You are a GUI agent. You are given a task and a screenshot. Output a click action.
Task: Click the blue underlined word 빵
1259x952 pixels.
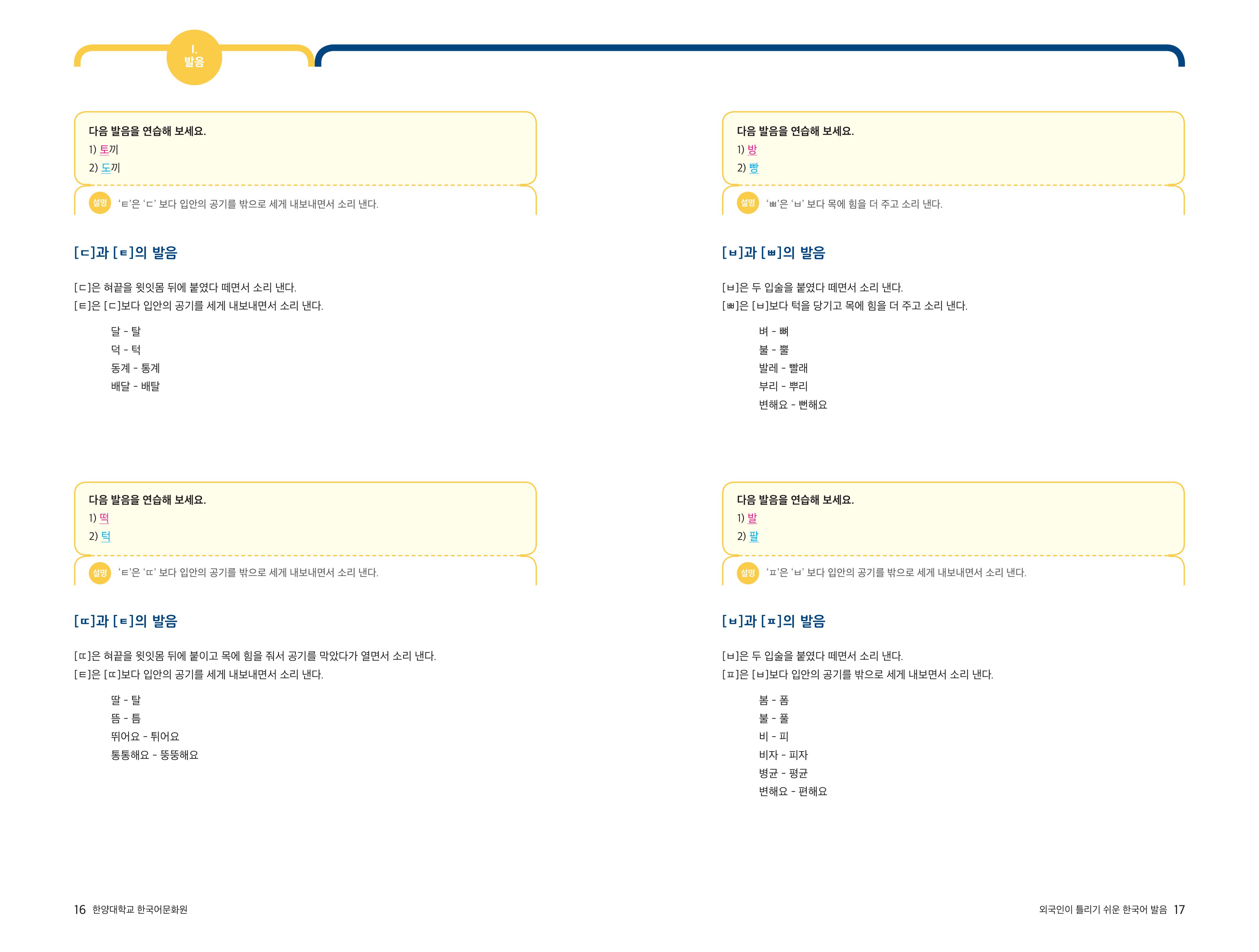pyautogui.click(x=754, y=168)
